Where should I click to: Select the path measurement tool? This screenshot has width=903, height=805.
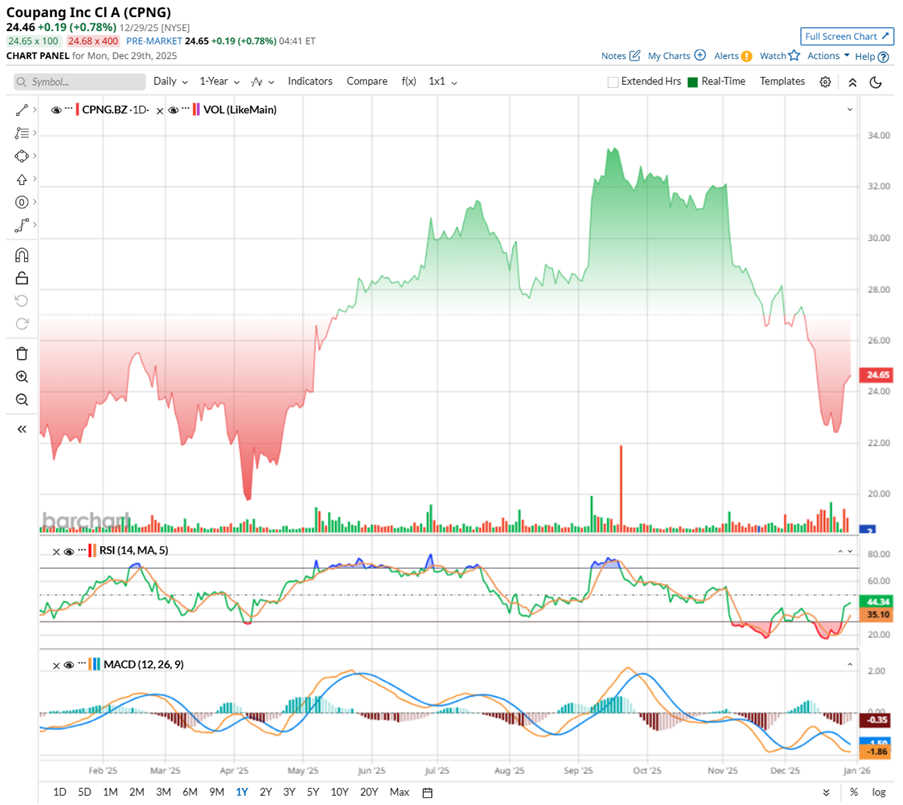[21, 225]
